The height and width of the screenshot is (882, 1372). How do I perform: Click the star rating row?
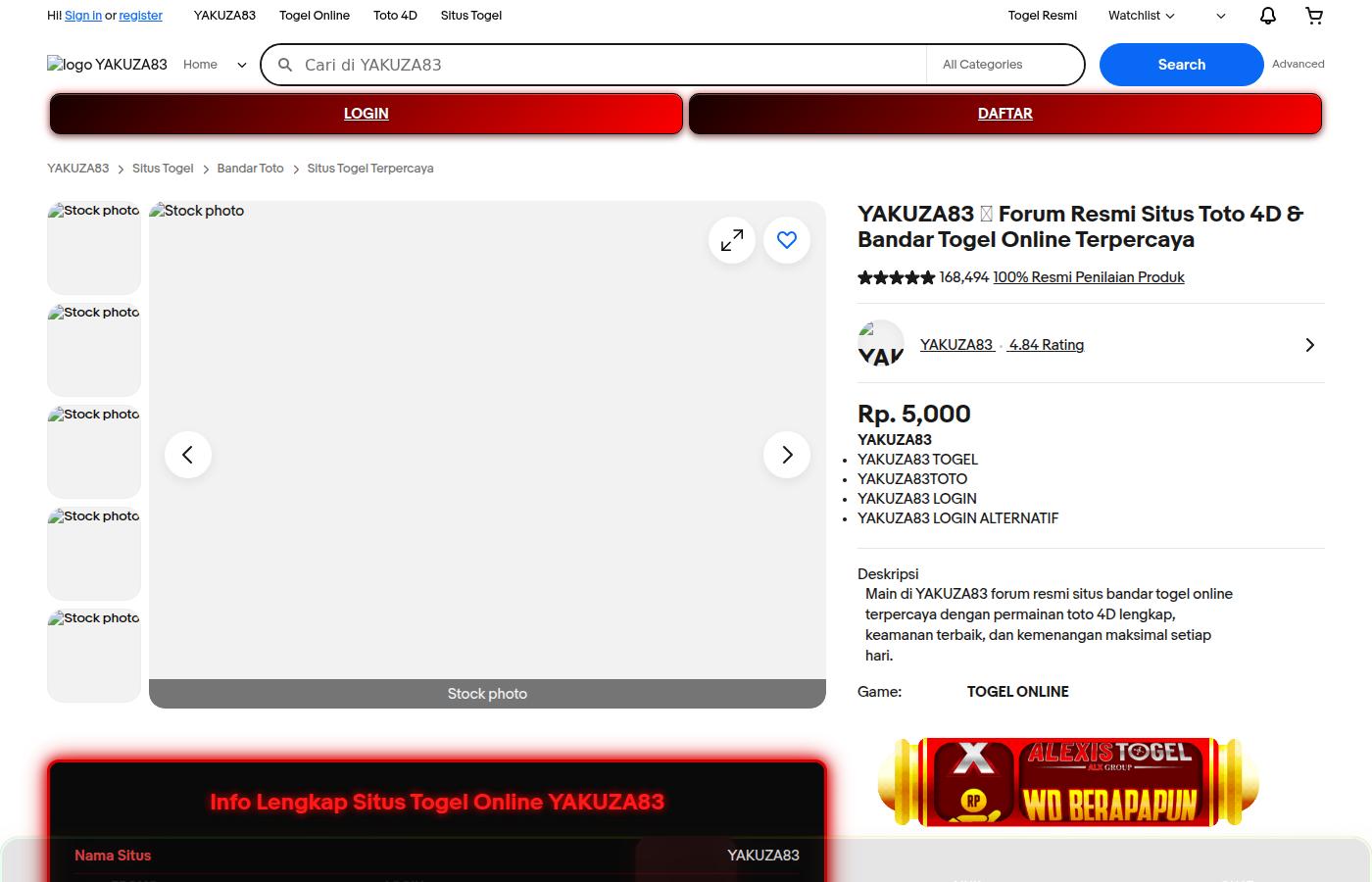click(x=896, y=277)
